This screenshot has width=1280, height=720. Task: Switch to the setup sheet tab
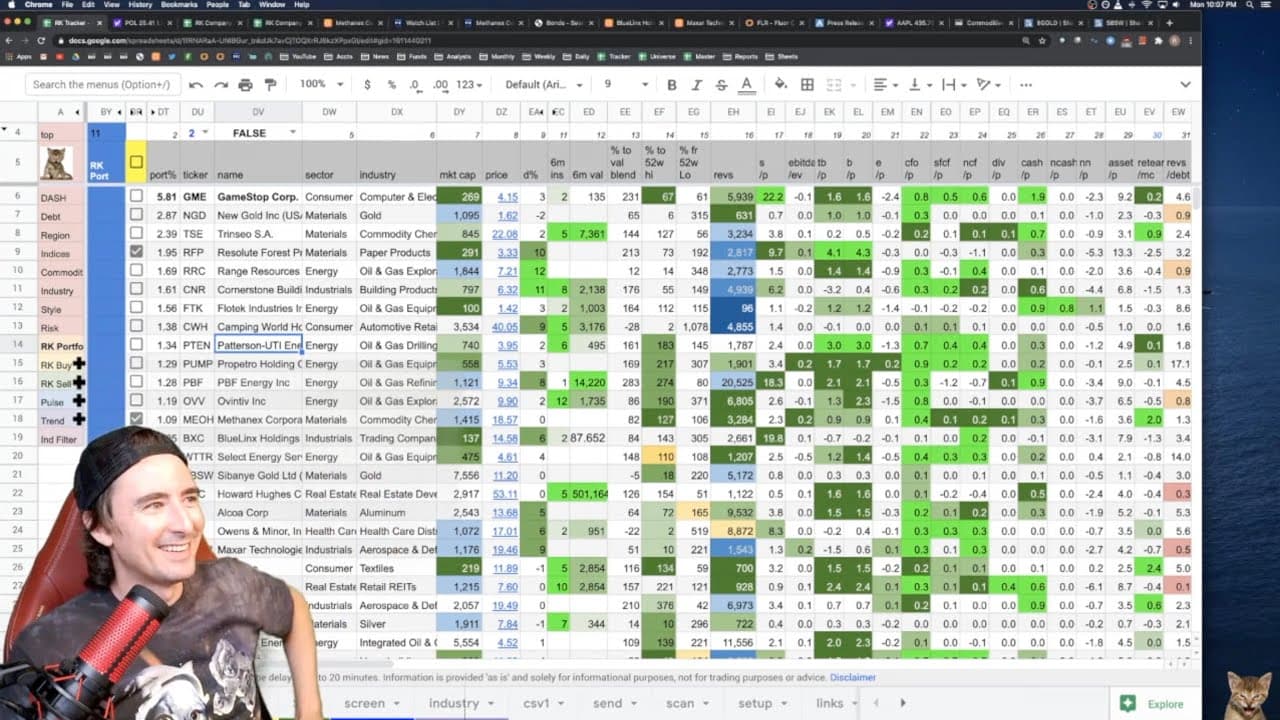pos(755,703)
